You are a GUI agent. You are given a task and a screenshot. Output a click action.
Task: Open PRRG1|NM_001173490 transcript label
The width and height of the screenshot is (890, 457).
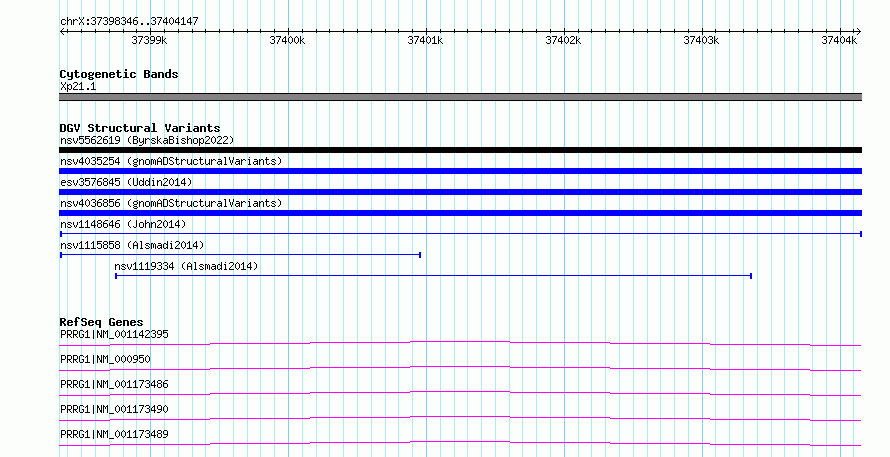tap(114, 409)
